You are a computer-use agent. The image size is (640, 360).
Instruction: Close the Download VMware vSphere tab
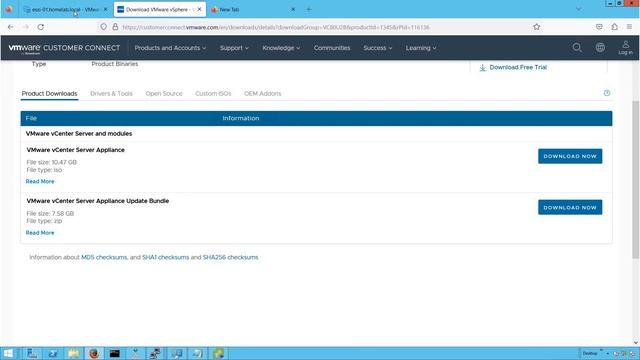(199, 9)
